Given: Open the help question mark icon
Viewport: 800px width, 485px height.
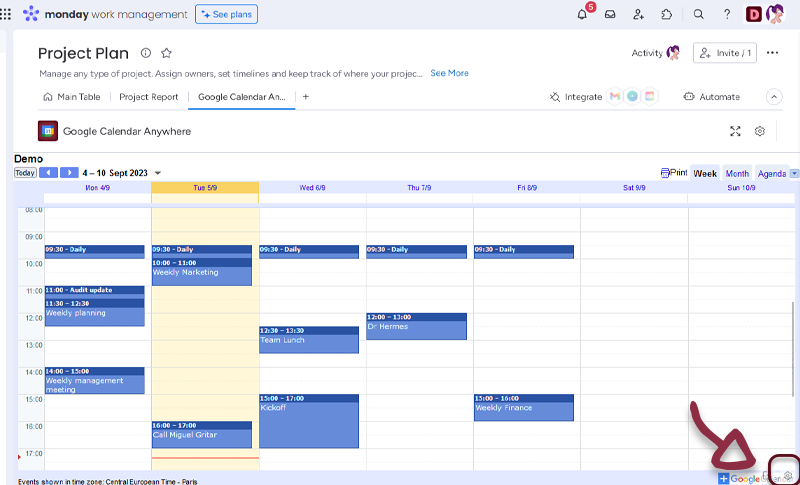Looking at the screenshot, I should (727, 14).
